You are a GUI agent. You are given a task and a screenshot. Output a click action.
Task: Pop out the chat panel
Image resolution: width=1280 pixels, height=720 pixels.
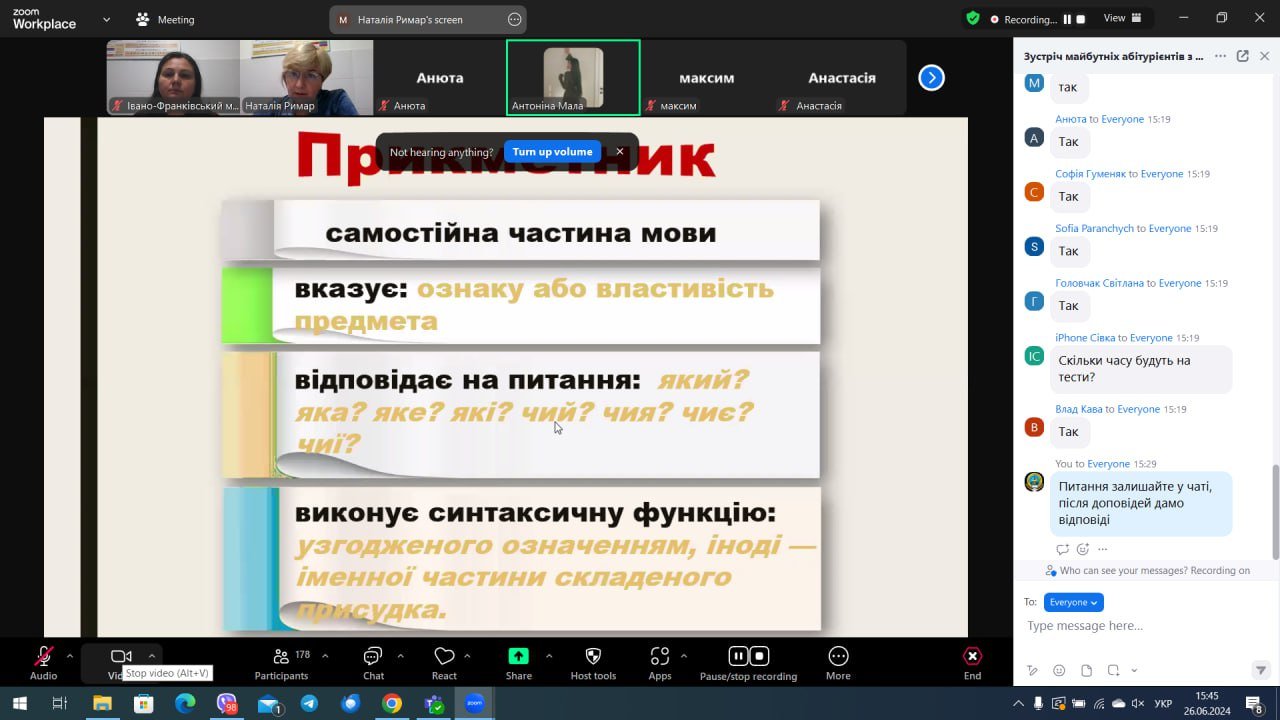[1242, 56]
